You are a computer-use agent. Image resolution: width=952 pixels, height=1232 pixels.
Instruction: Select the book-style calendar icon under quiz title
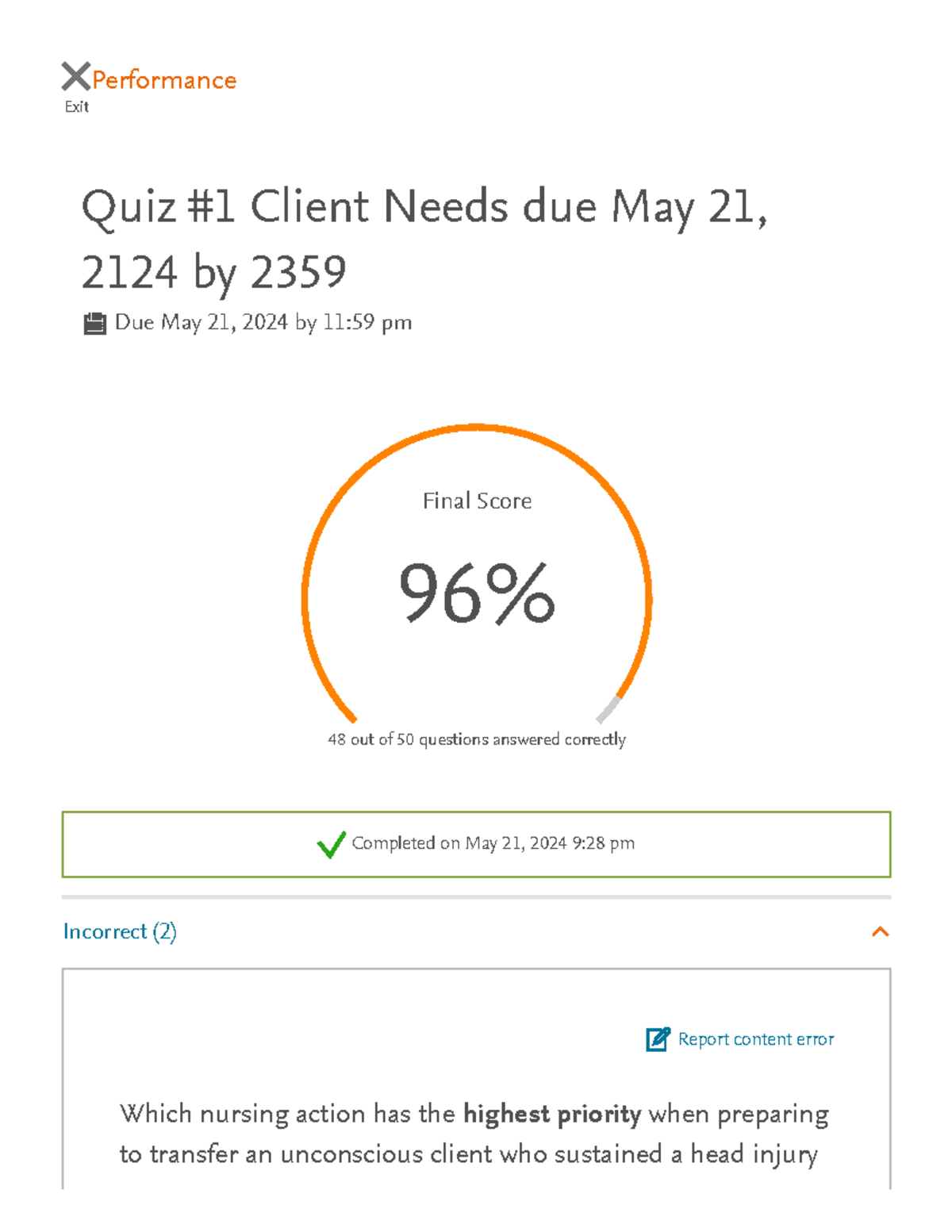(x=95, y=322)
